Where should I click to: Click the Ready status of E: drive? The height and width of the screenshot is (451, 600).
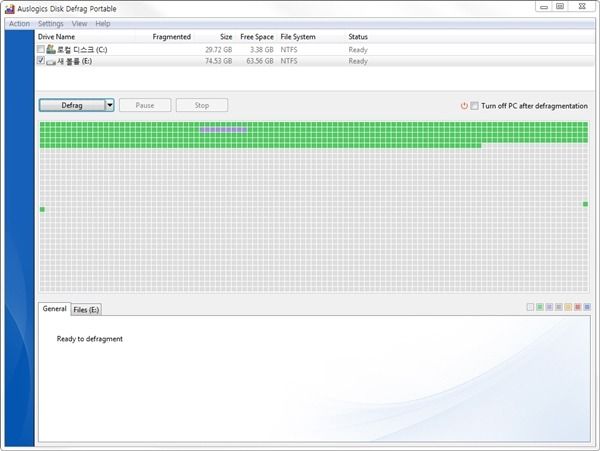coord(358,61)
